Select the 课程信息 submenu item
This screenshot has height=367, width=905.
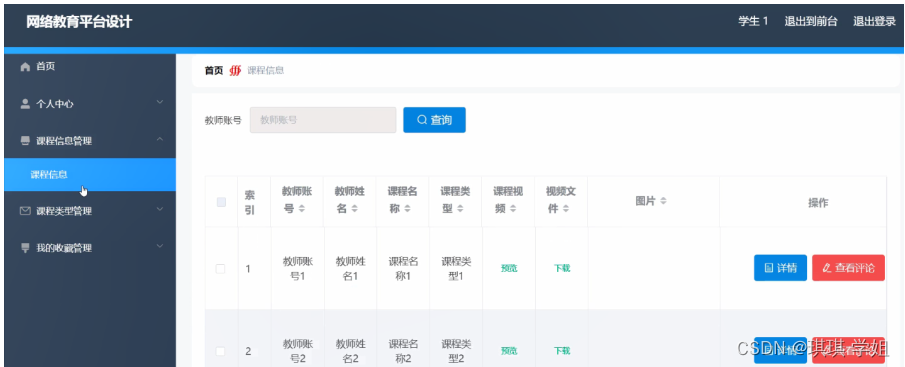[90, 175]
